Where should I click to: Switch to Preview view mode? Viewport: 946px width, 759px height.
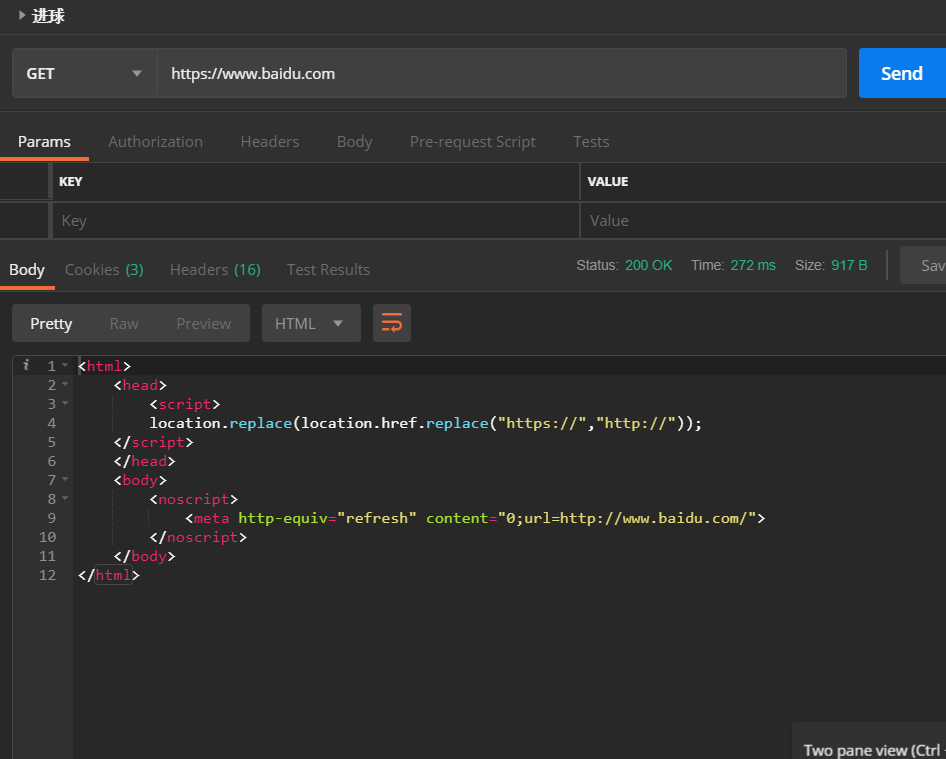203,323
